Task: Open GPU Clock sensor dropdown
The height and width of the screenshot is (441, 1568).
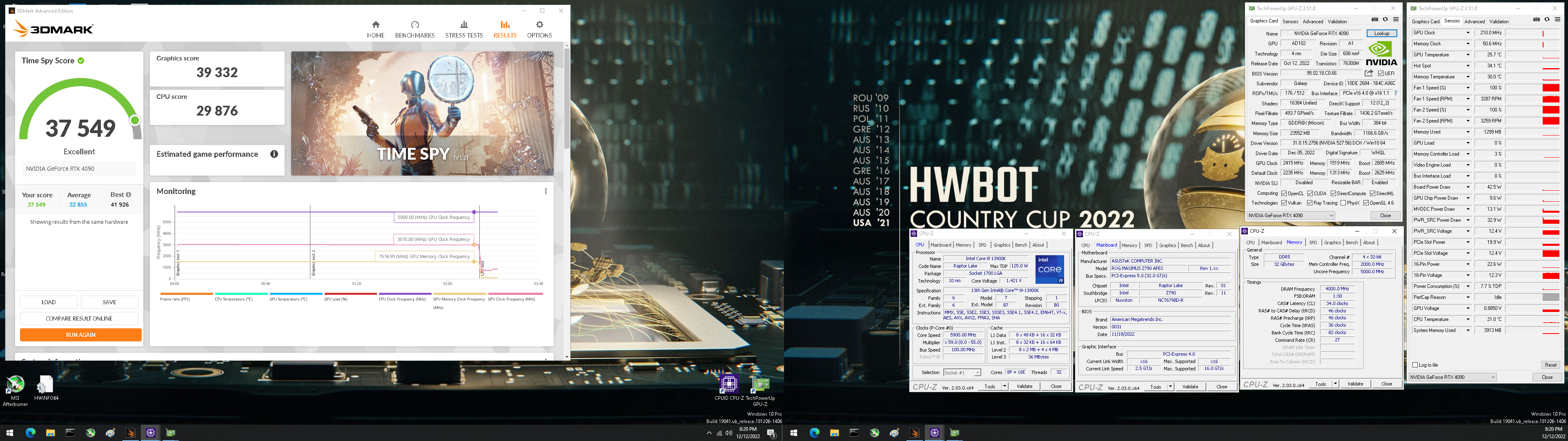Action: [1468, 33]
